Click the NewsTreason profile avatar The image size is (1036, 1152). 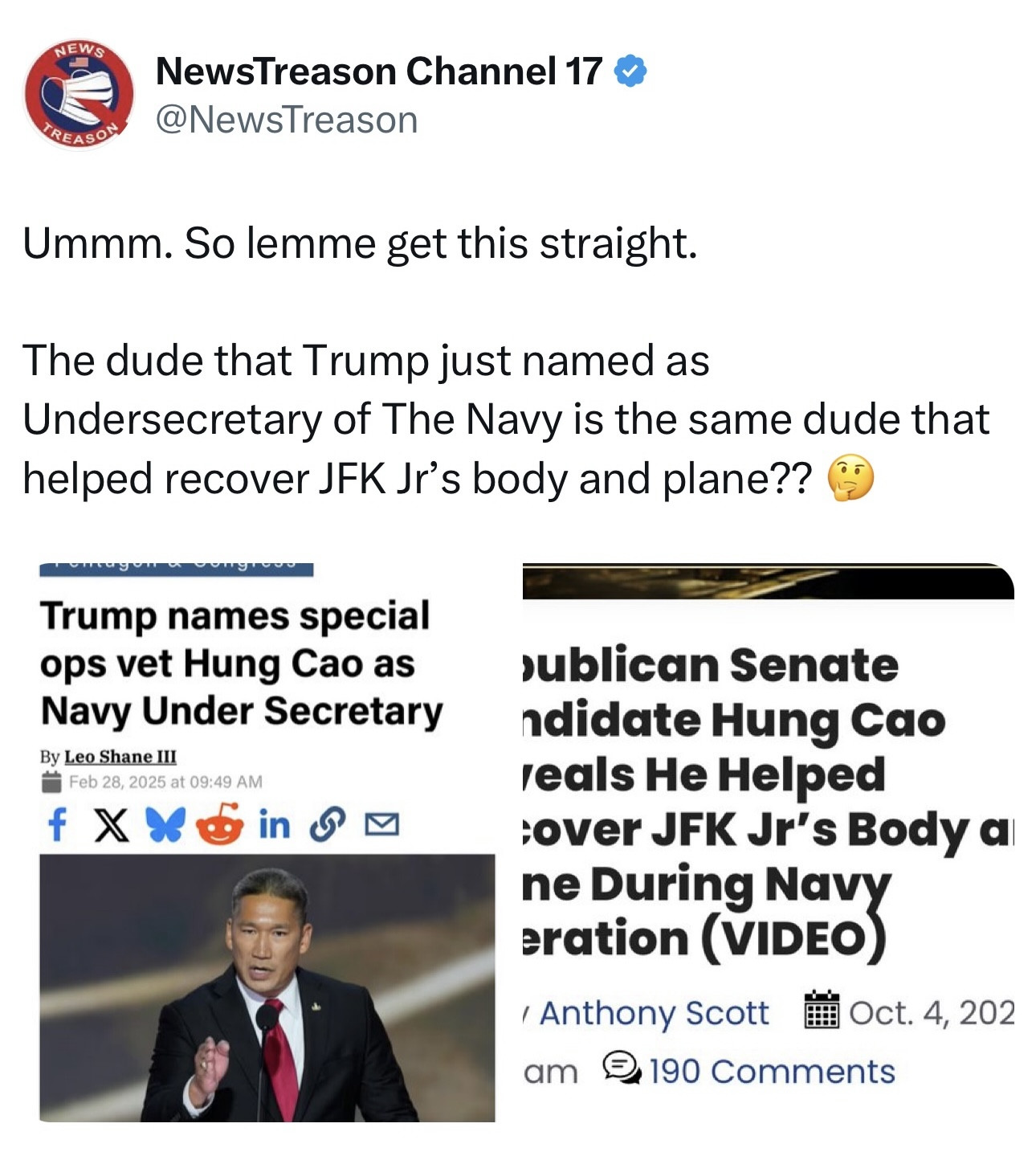[78, 95]
